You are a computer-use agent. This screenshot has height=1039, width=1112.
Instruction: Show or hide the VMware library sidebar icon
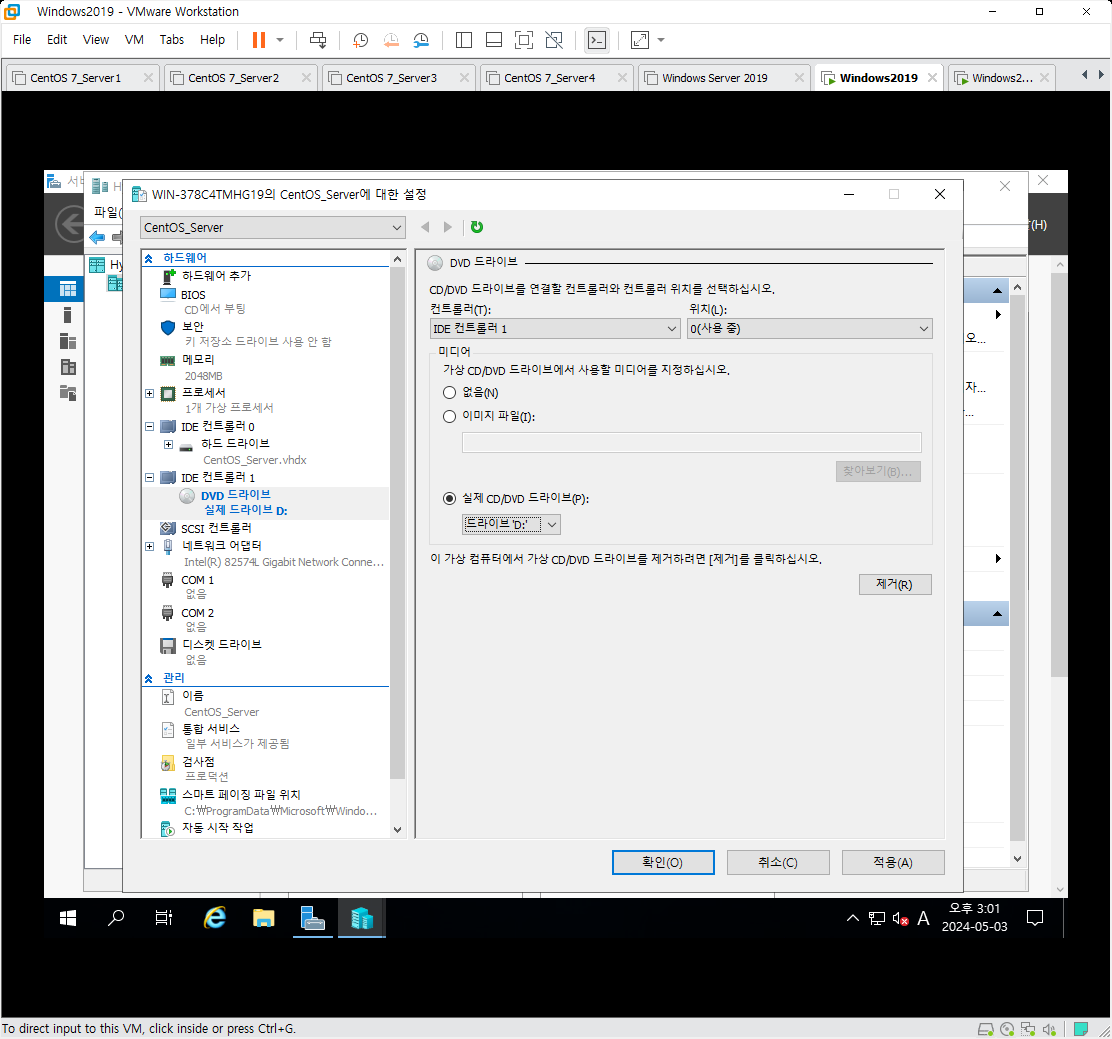point(464,40)
